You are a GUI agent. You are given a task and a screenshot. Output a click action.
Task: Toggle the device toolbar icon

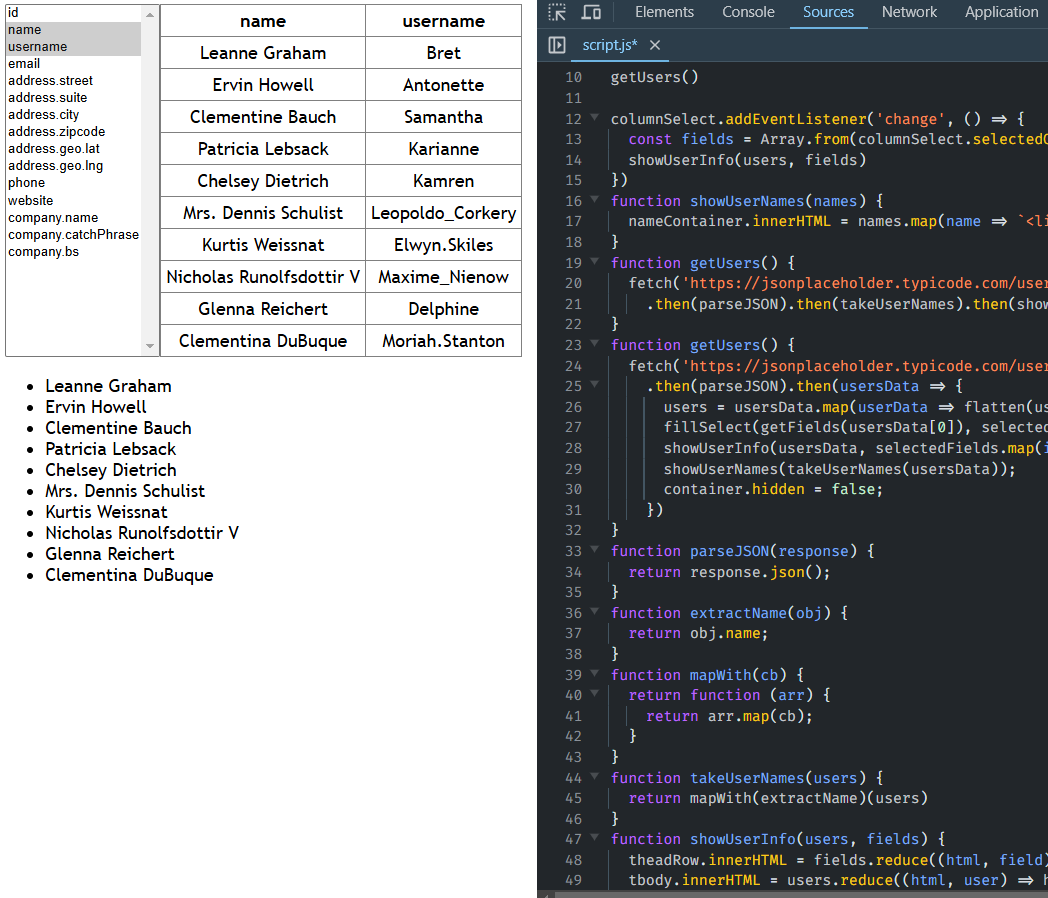pos(591,12)
